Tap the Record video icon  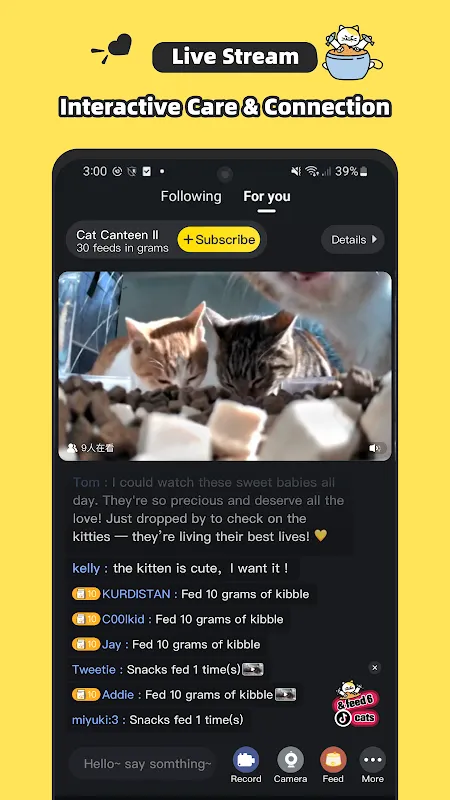(246, 760)
